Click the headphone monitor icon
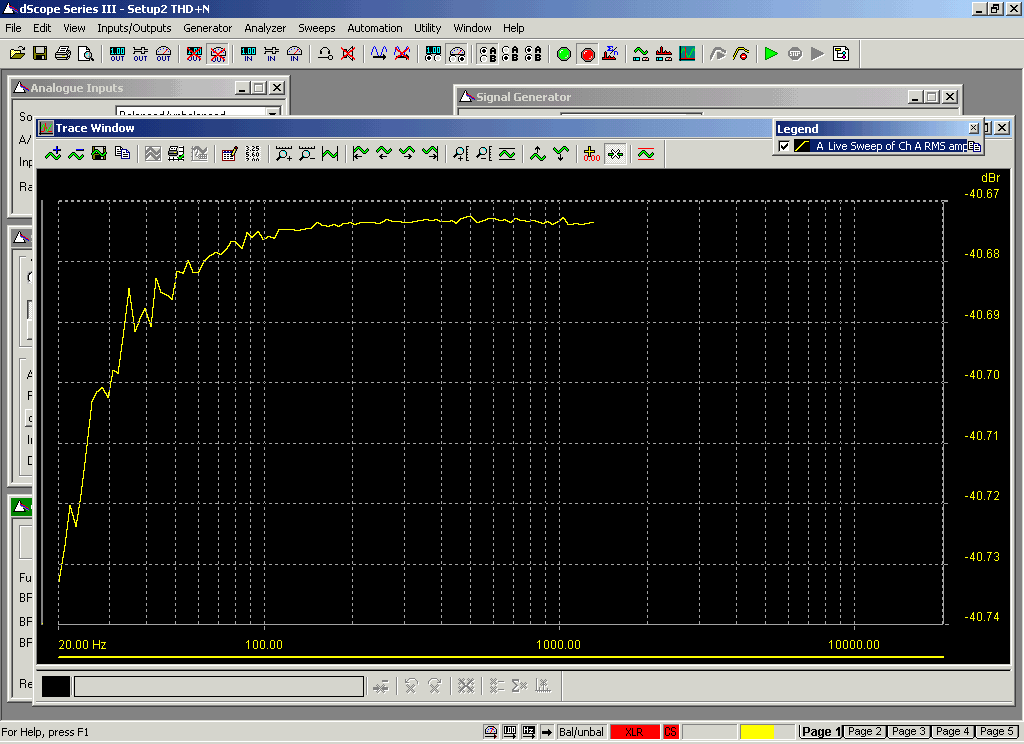Image resolution: width=1024 pixels, height=744 pixels. coord(325,54)
